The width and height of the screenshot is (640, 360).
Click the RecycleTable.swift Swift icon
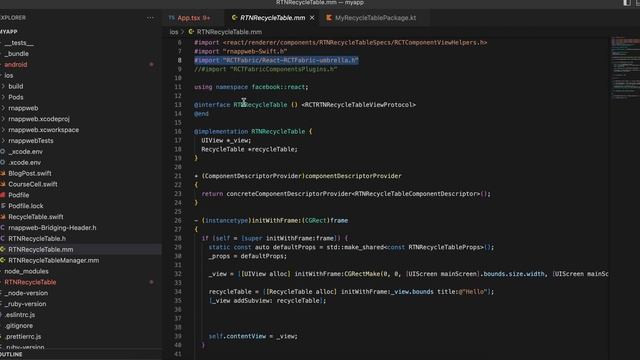(x=3, y=217)
